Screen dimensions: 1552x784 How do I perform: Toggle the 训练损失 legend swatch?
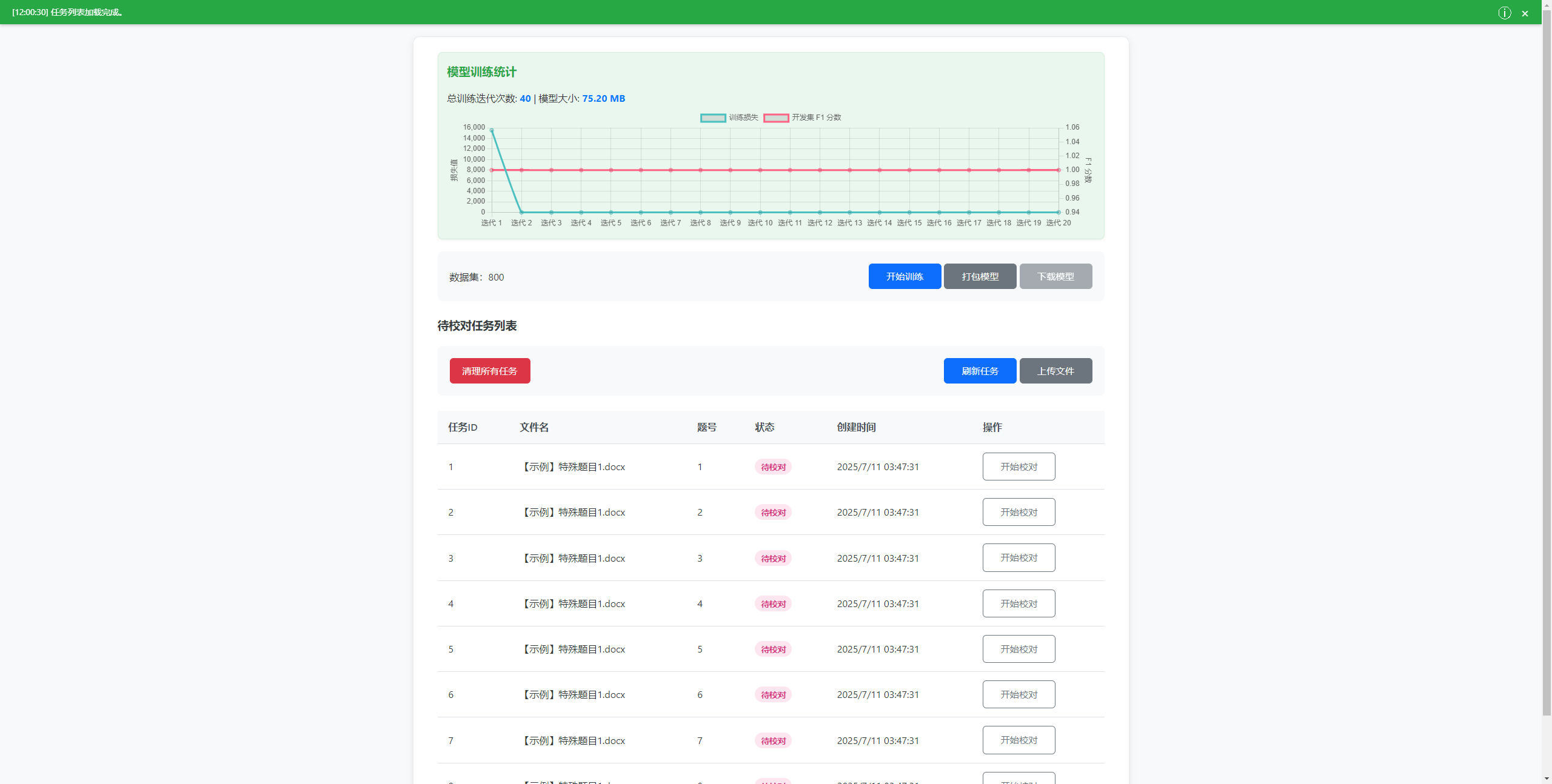713,118
